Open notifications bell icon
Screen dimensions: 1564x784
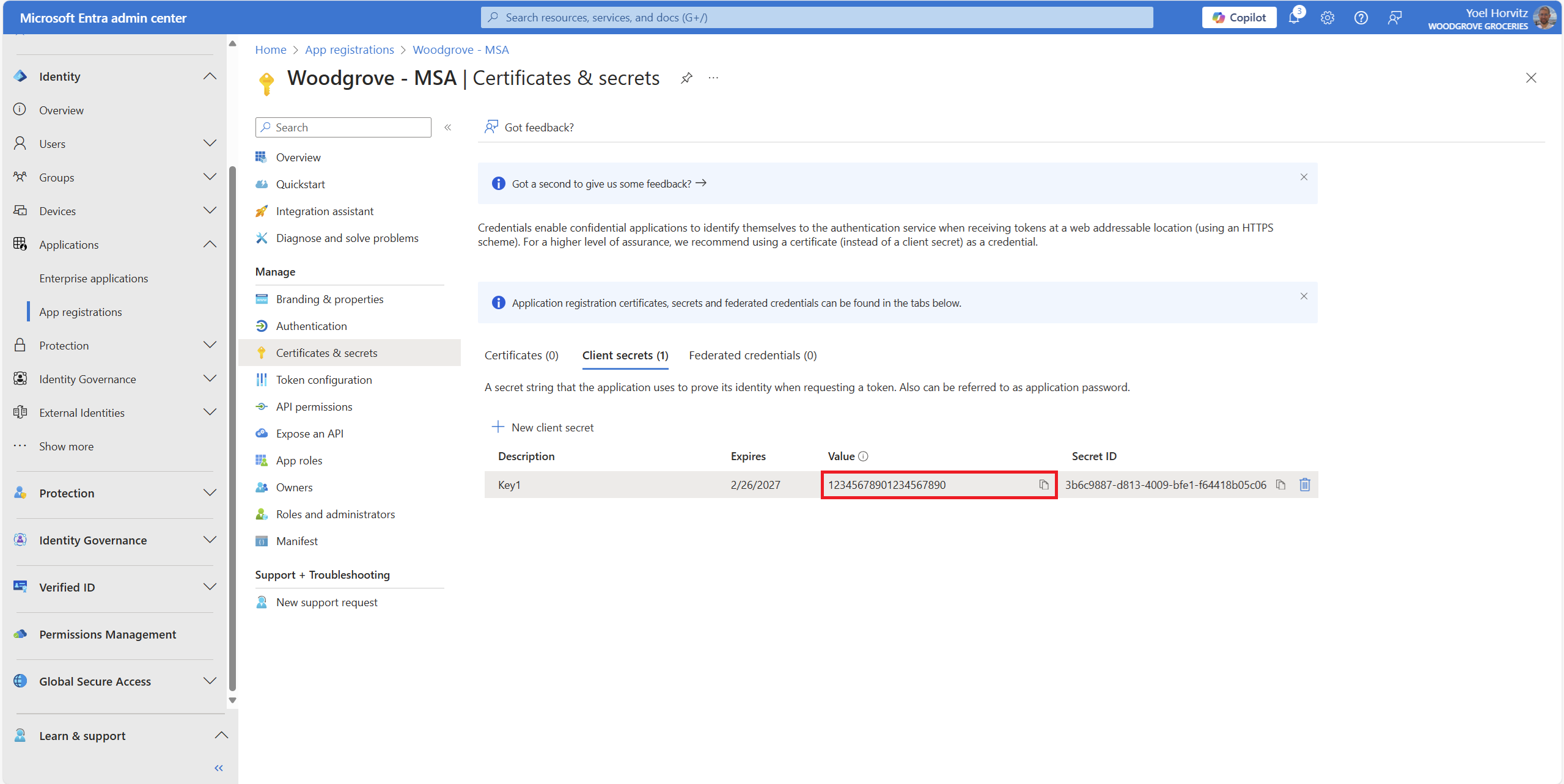tap(1294, 18)
